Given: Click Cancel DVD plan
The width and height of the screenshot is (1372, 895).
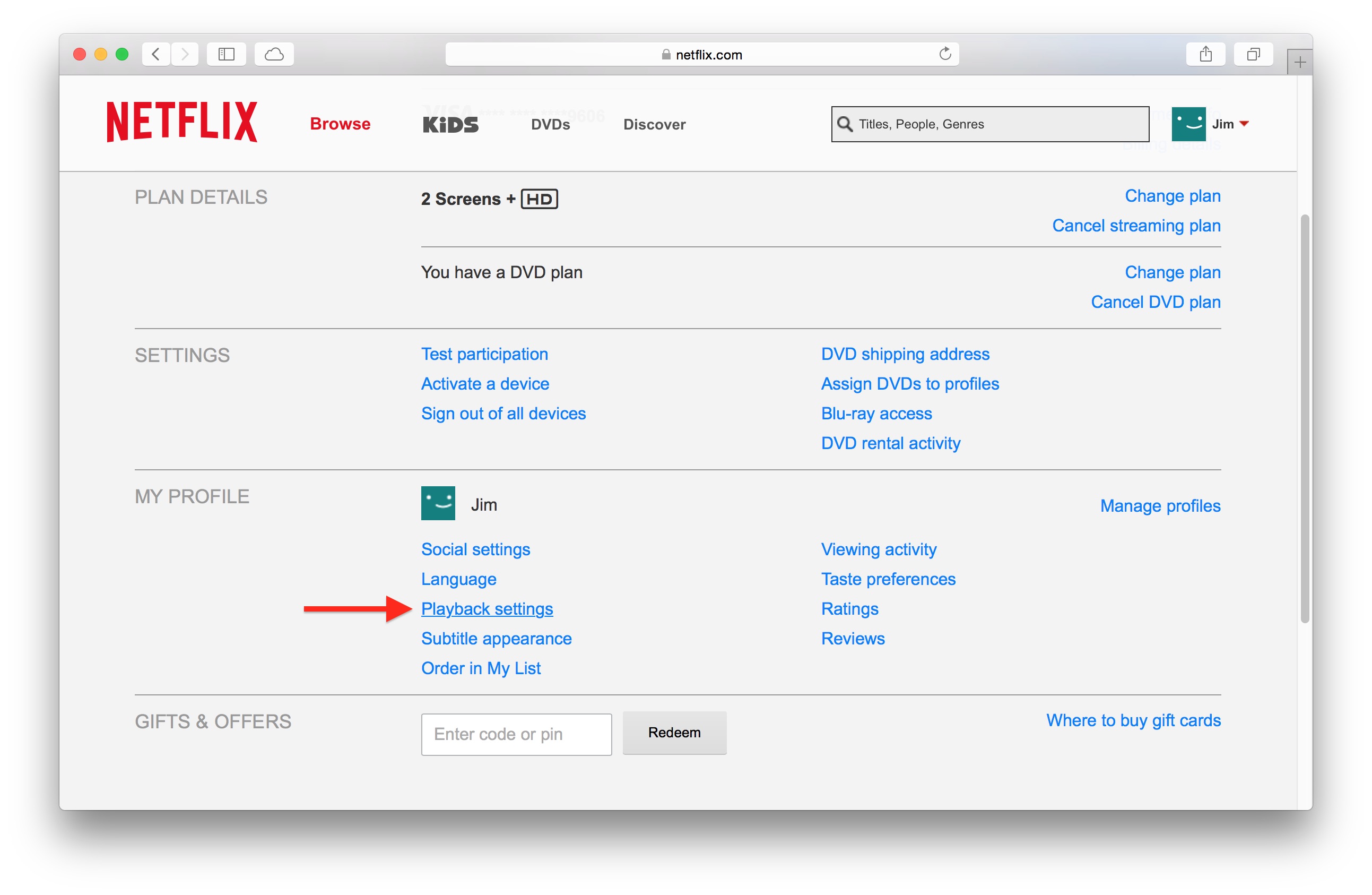Looking at the screenshot, I should [x=1155, y=302].
